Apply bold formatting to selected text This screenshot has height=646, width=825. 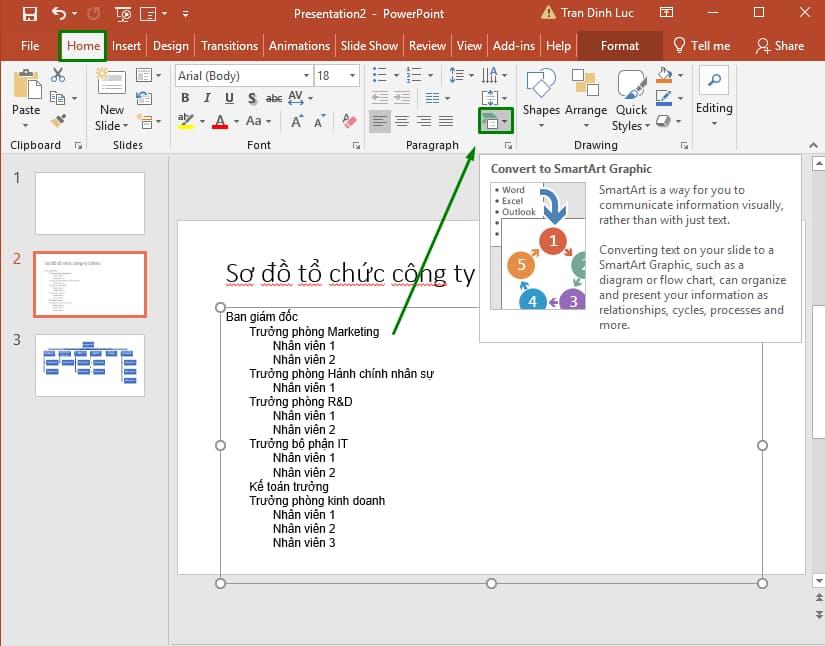click(x=185, y=97)
